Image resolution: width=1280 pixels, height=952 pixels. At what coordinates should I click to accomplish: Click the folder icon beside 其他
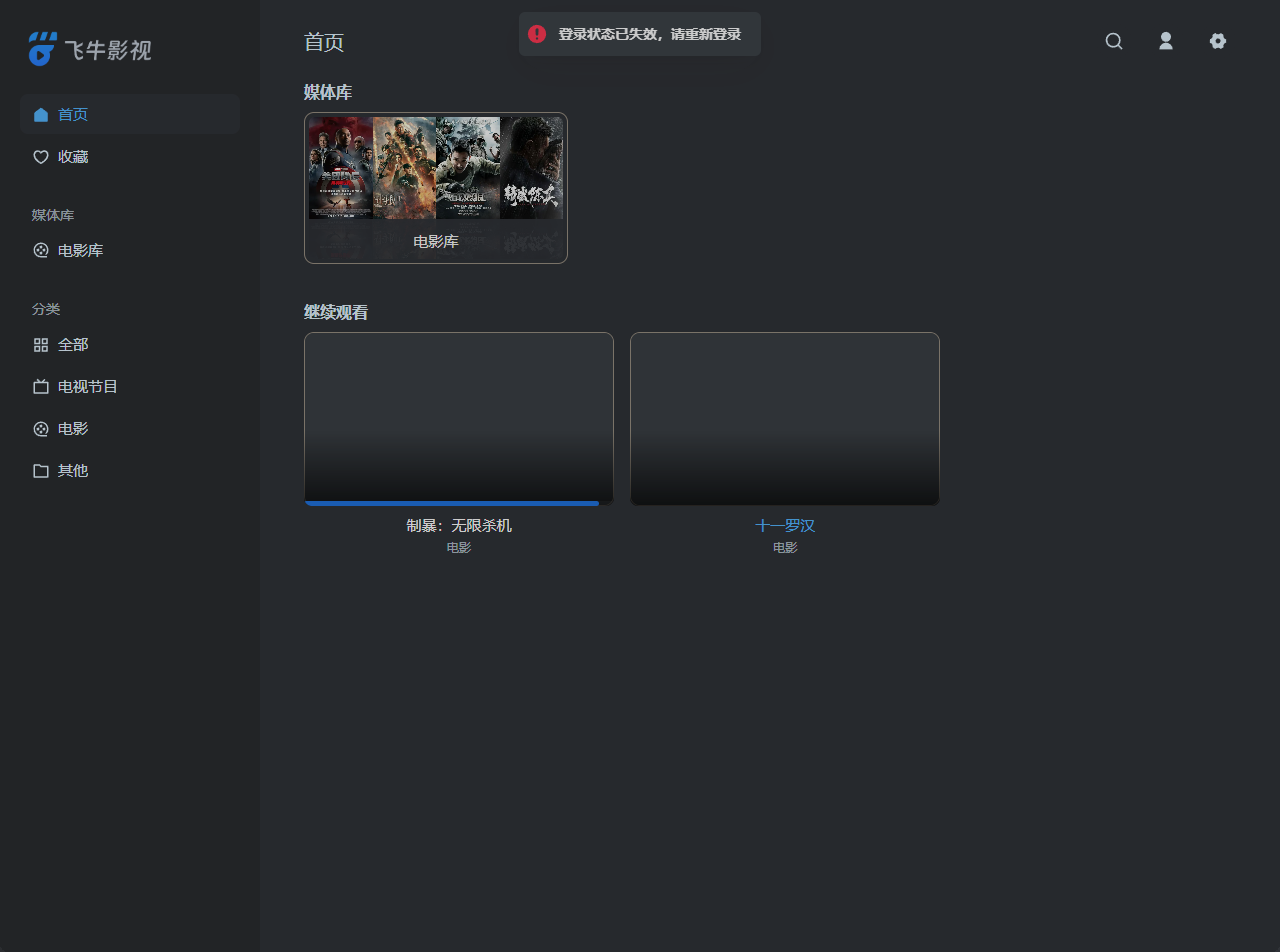(41, 471)
